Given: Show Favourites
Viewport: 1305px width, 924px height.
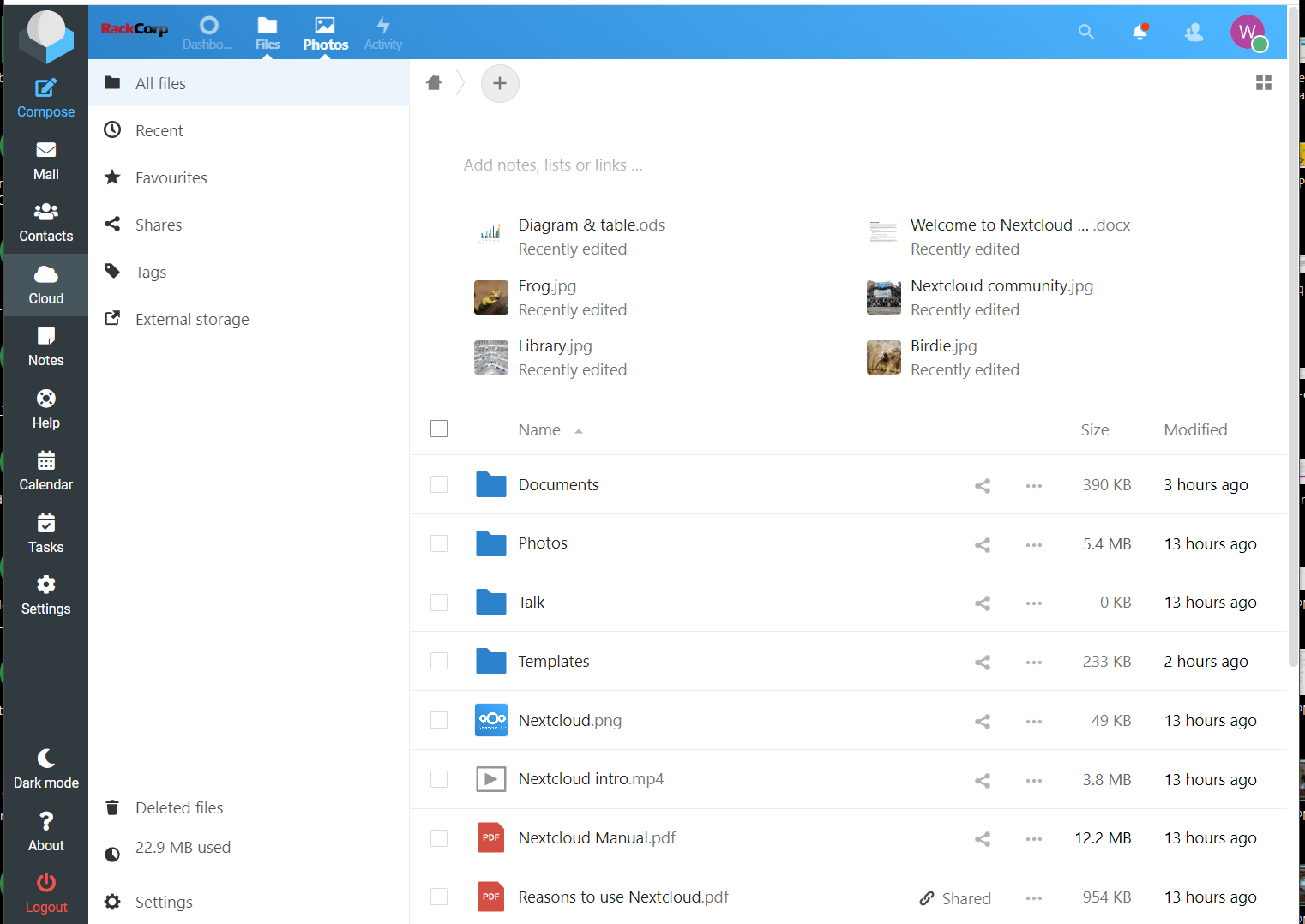Looking at the screenshot, I should pyautogui.click(x=249, y=177).
